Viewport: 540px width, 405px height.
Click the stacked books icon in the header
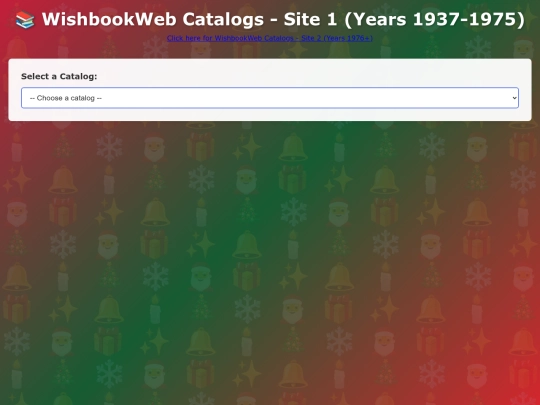click(x=25, y=20)
